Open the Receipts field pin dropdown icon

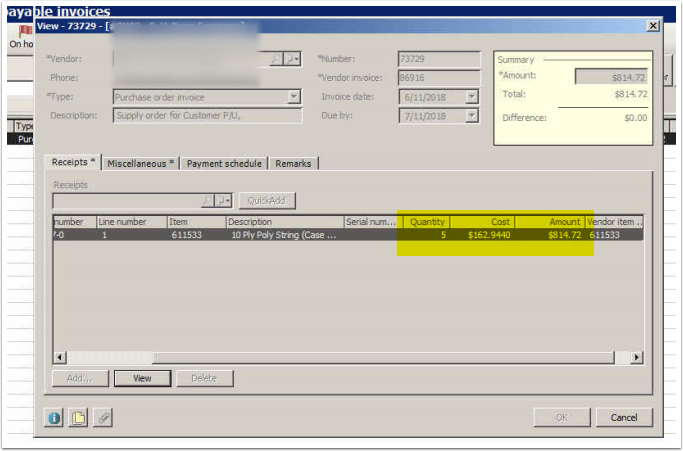click(x=224, y=200)
